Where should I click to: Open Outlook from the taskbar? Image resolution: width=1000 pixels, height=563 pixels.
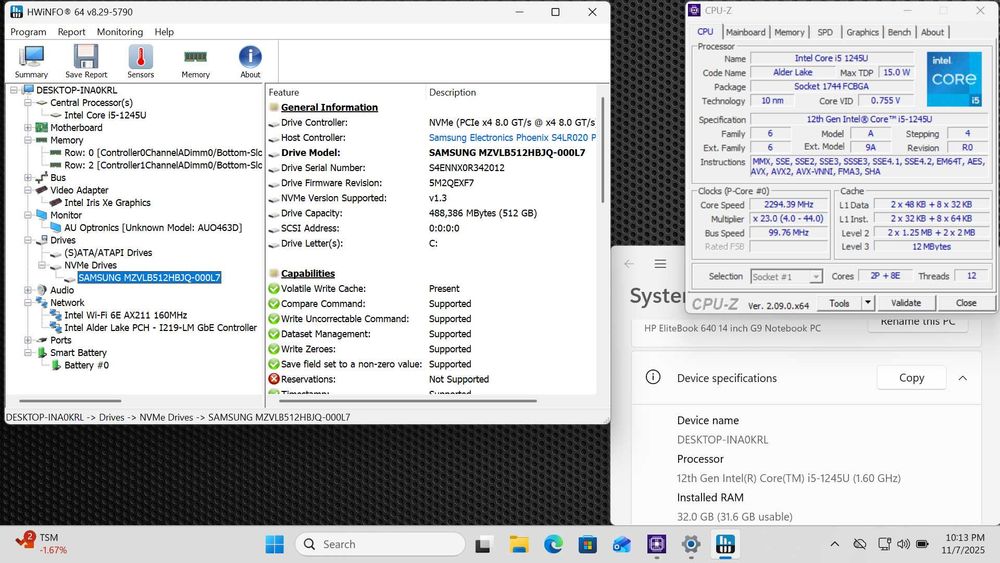622,545
